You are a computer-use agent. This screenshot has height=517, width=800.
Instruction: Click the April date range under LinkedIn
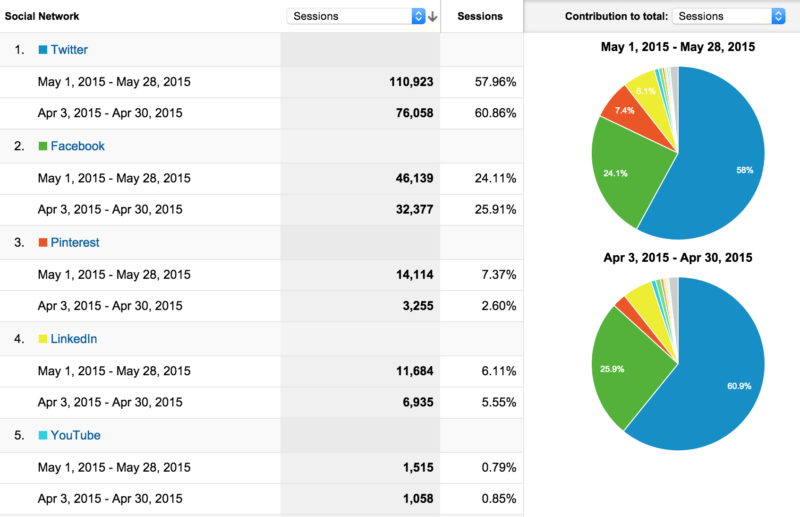coord(110,402)
